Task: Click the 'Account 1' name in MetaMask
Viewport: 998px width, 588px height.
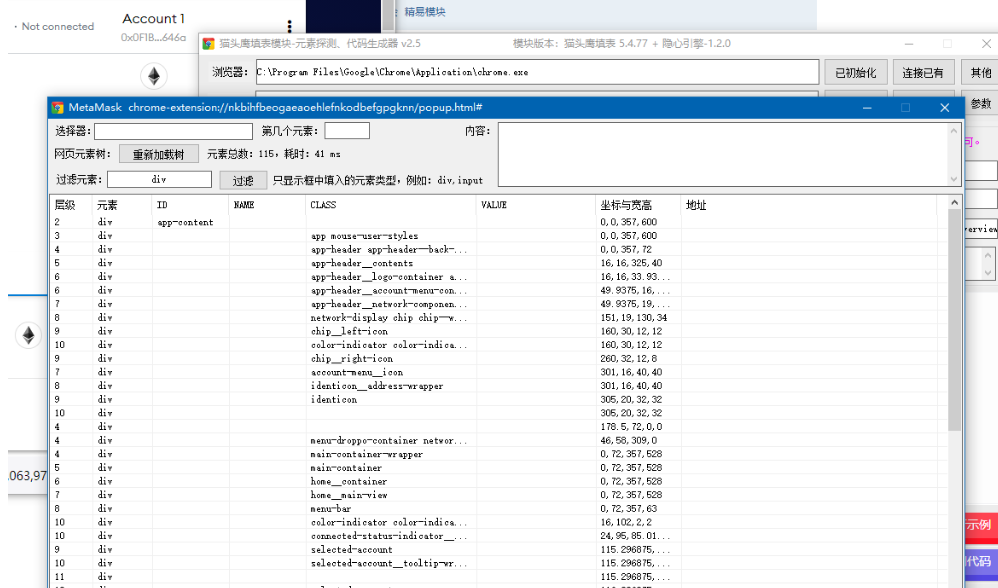Action: [x=153, y=18]
